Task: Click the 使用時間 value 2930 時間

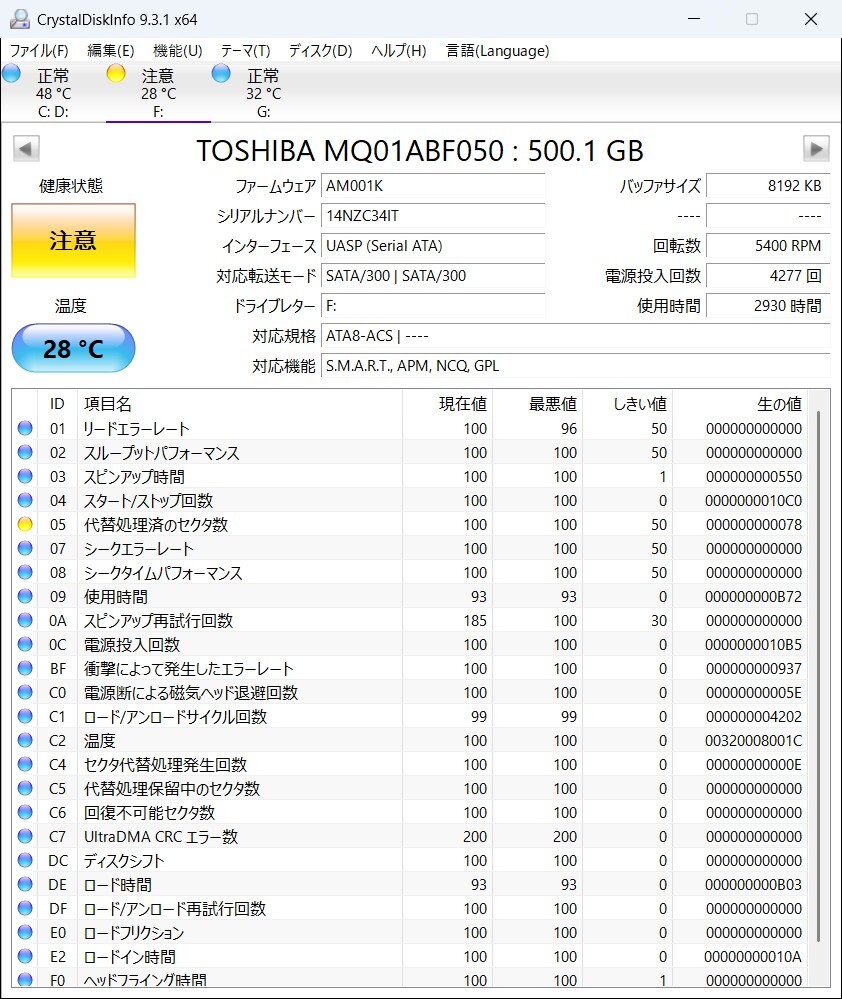Action: click(x=768, y=306)
